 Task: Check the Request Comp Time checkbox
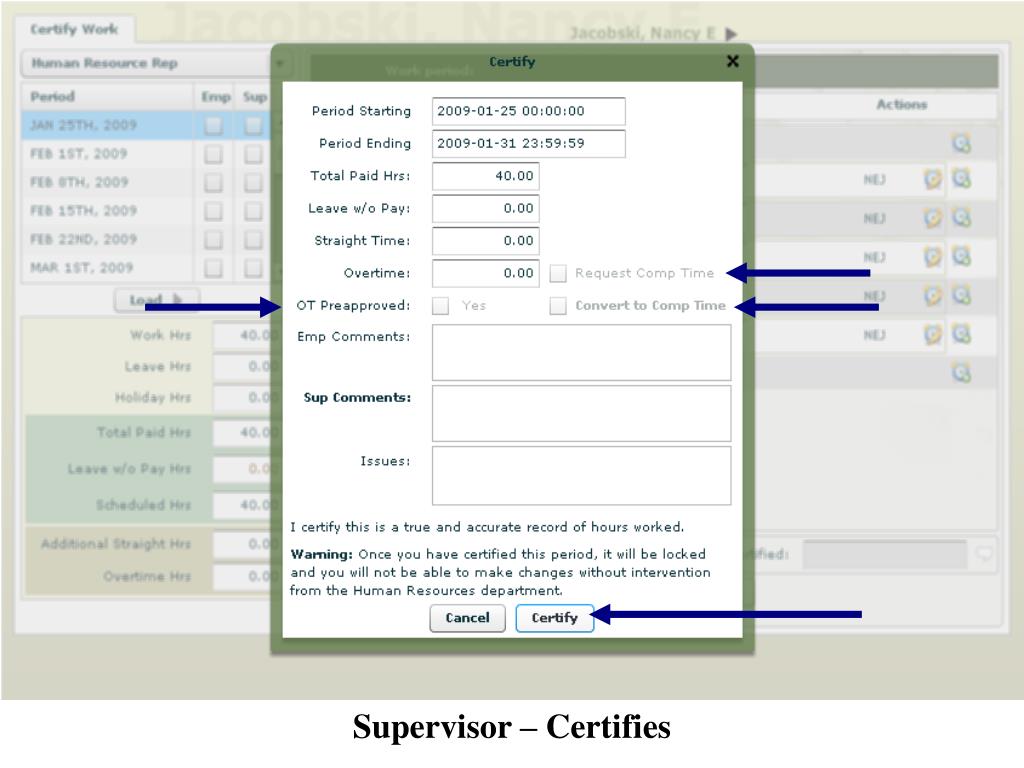coord(558,273)
